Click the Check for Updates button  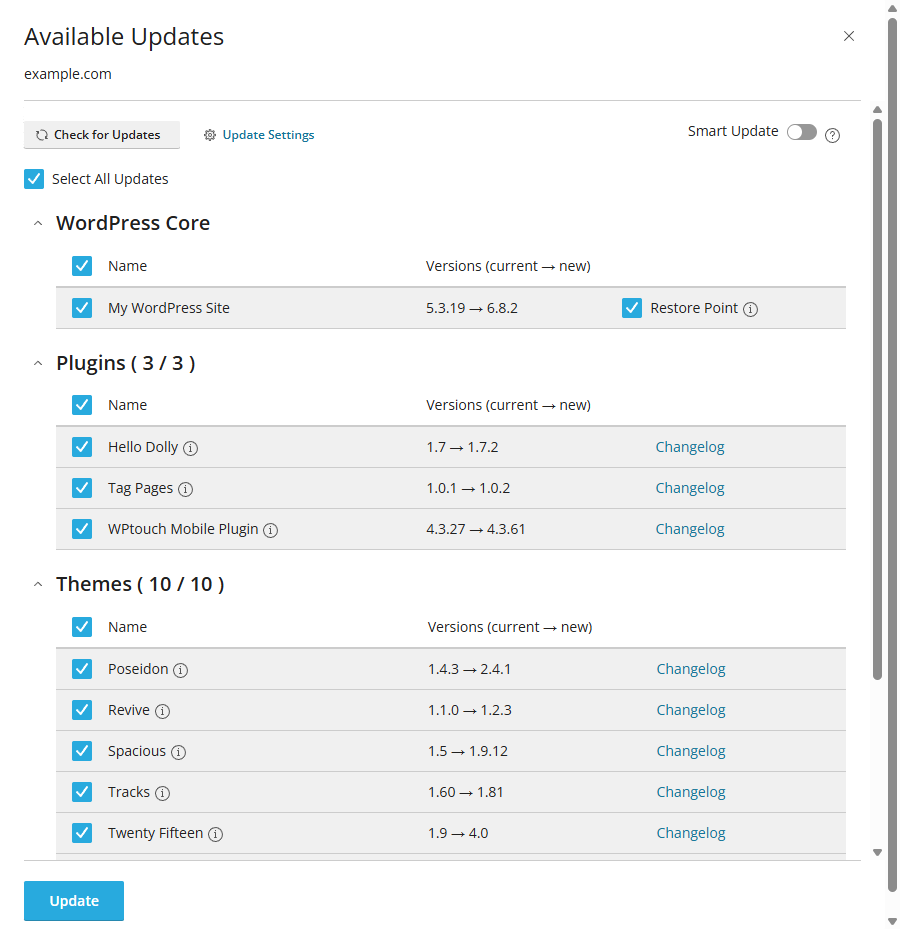101,135
